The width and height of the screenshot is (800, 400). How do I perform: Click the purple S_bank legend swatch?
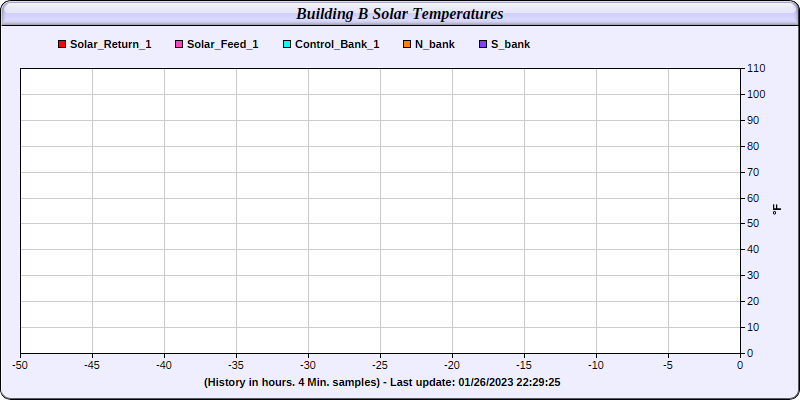click(x=483, y=44)
